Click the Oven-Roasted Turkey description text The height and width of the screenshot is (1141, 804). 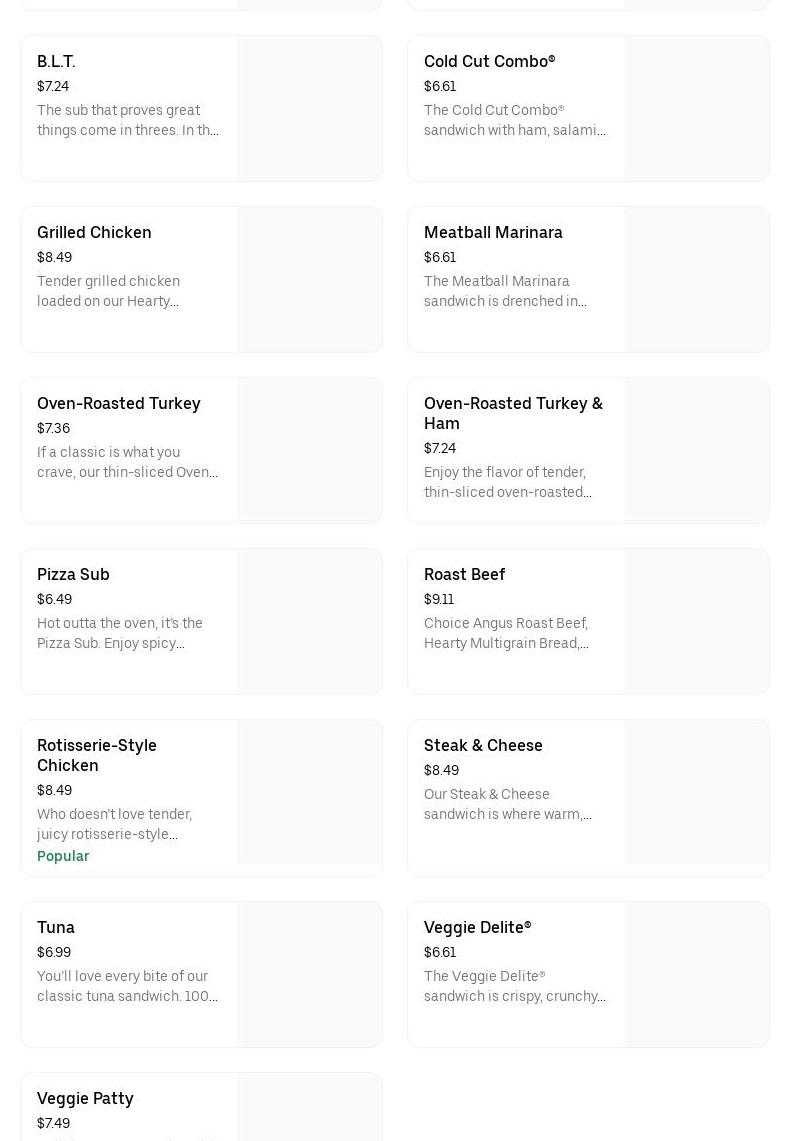tap(127, 462)
